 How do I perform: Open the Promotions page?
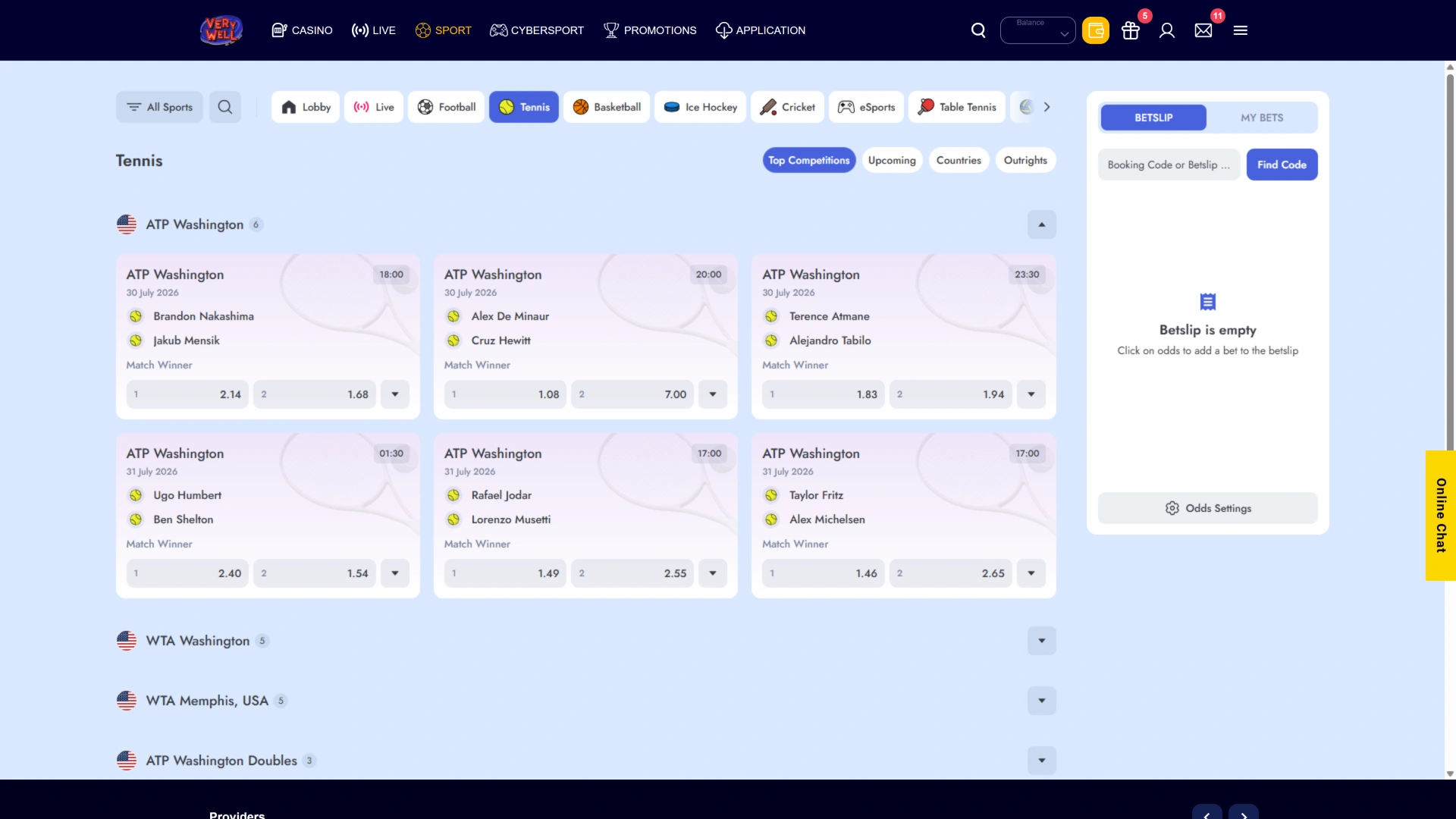pos(650,30)
